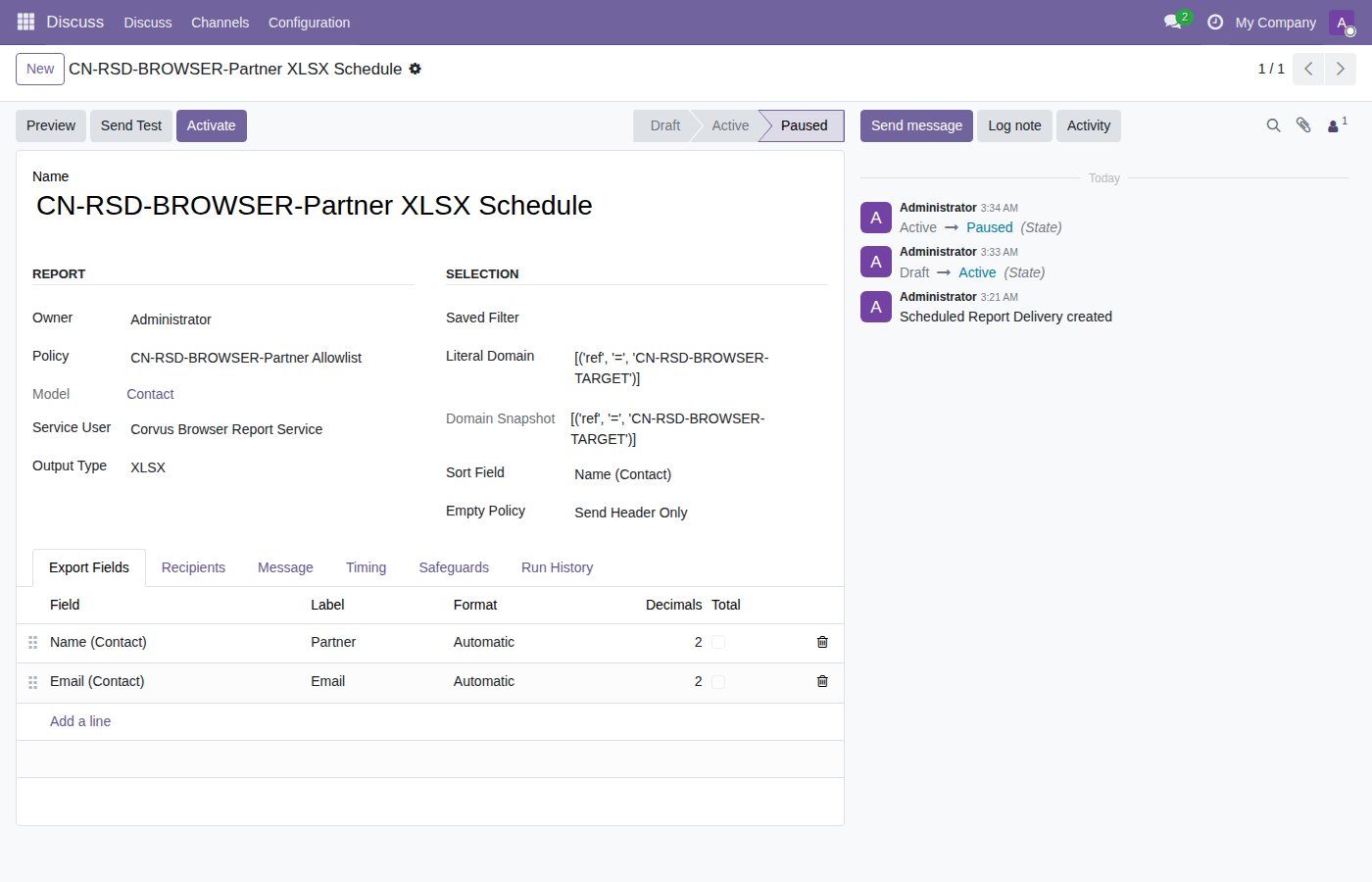Switch to the Message tab
This screenshot has height=882, width=1372.
[285, 567]
